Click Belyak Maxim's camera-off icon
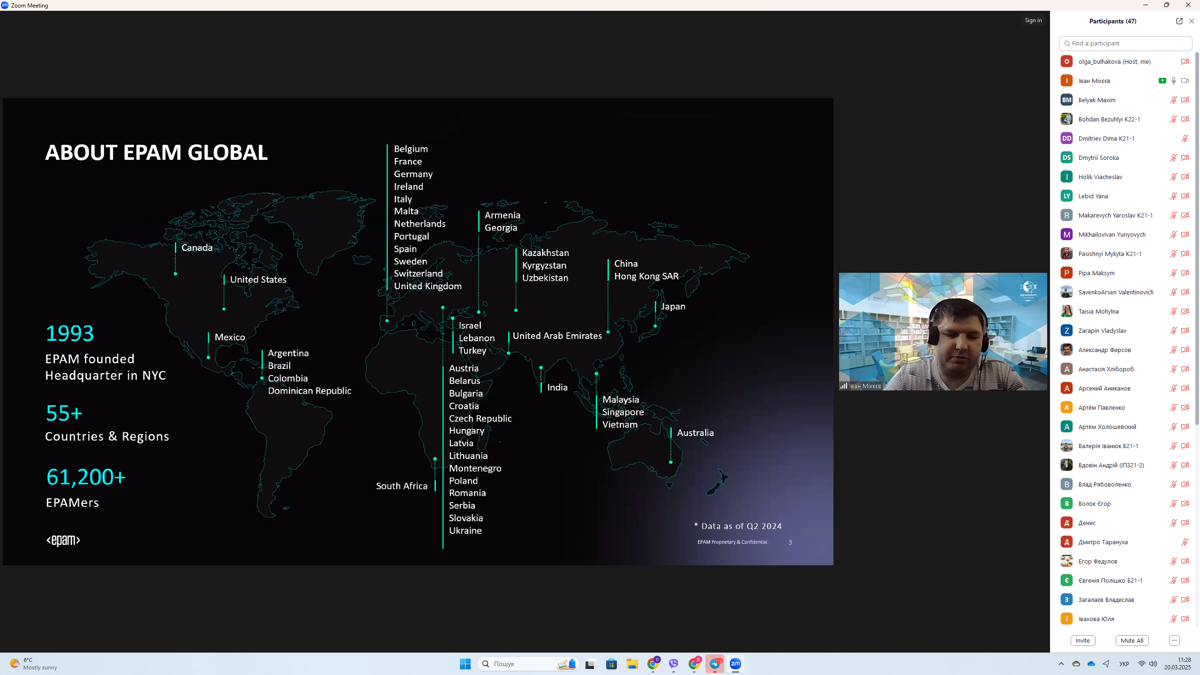This screenshot has width=1200, height=675. point(1185,100)
